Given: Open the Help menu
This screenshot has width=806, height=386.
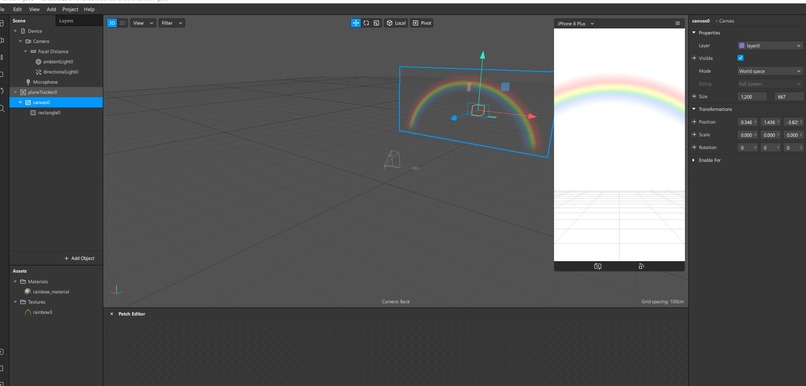Looking at the screenshot, I should pos(89,9).
